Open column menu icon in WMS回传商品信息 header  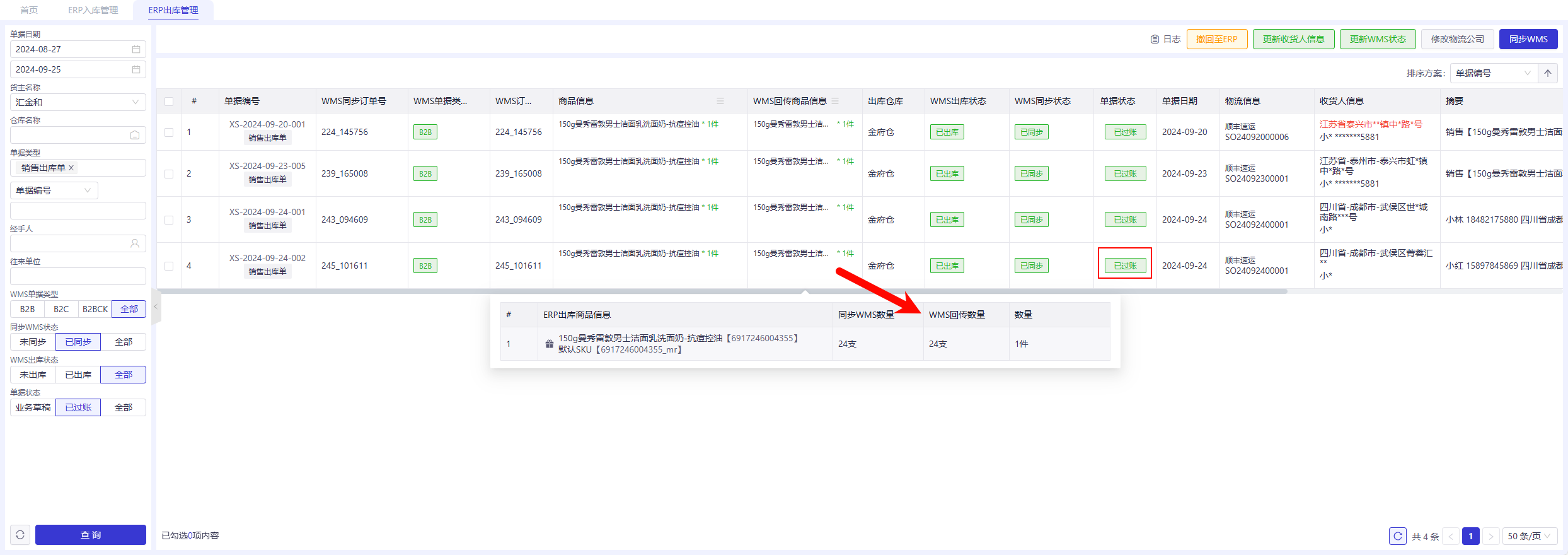pos(835,101)
